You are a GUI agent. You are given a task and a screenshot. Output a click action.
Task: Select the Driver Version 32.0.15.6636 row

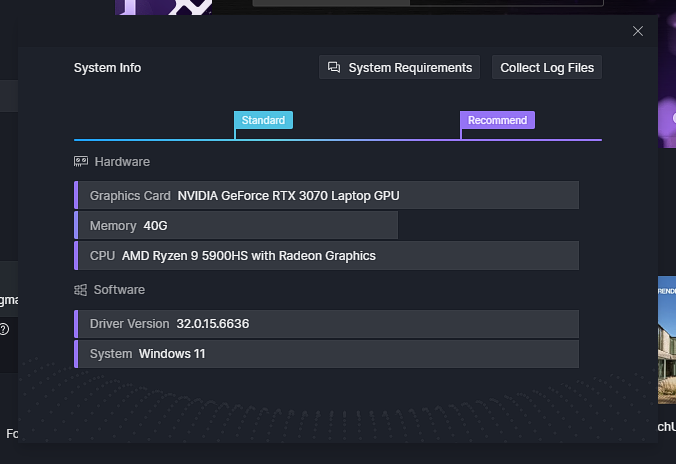[326, 324]
